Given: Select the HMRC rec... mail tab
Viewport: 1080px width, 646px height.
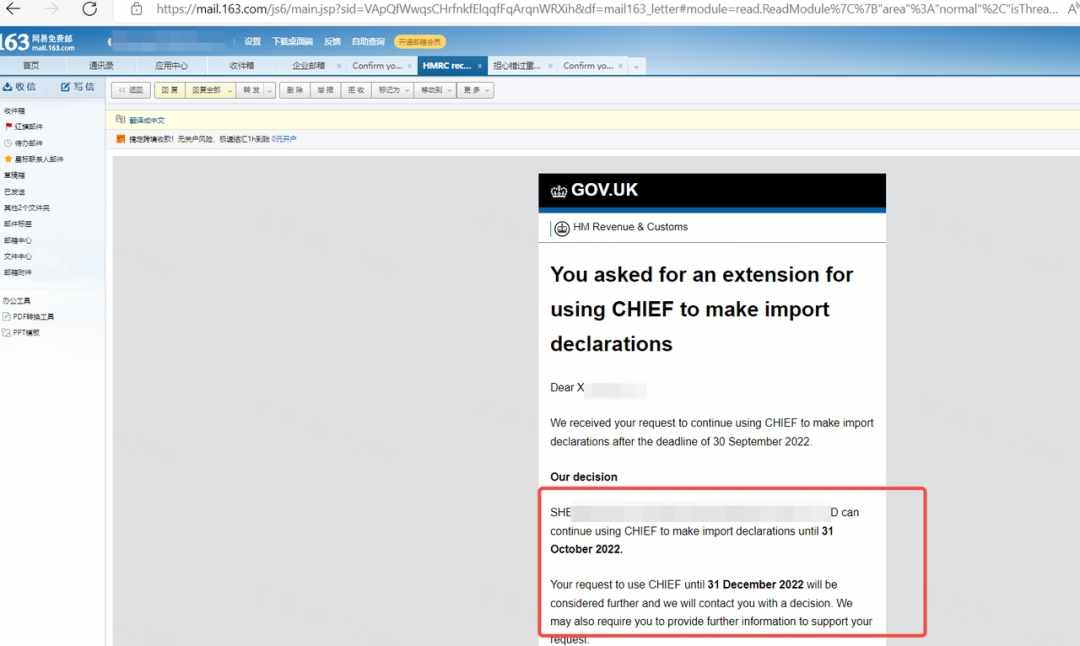Looking at the screenshot, I should point(446,65).
